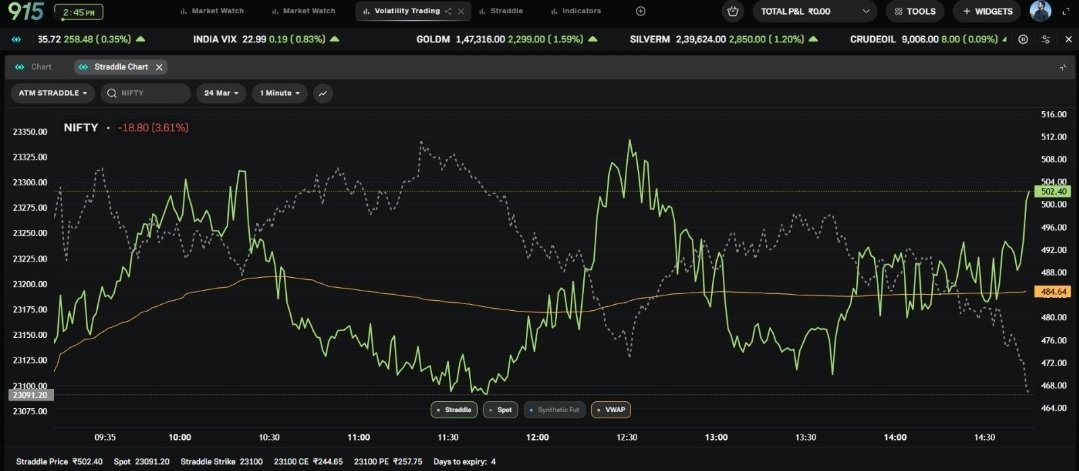
Task: Click the GOLDM ticker item
Action: coord(506,39)
